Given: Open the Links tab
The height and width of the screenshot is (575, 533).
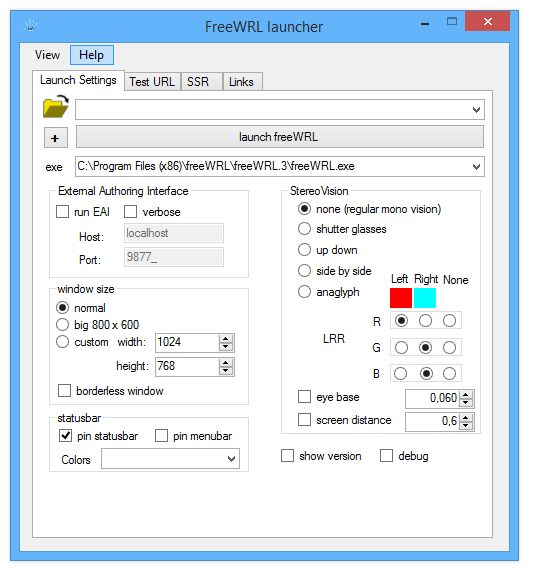Looking at the screenshot, I should (x=241, y=81).
